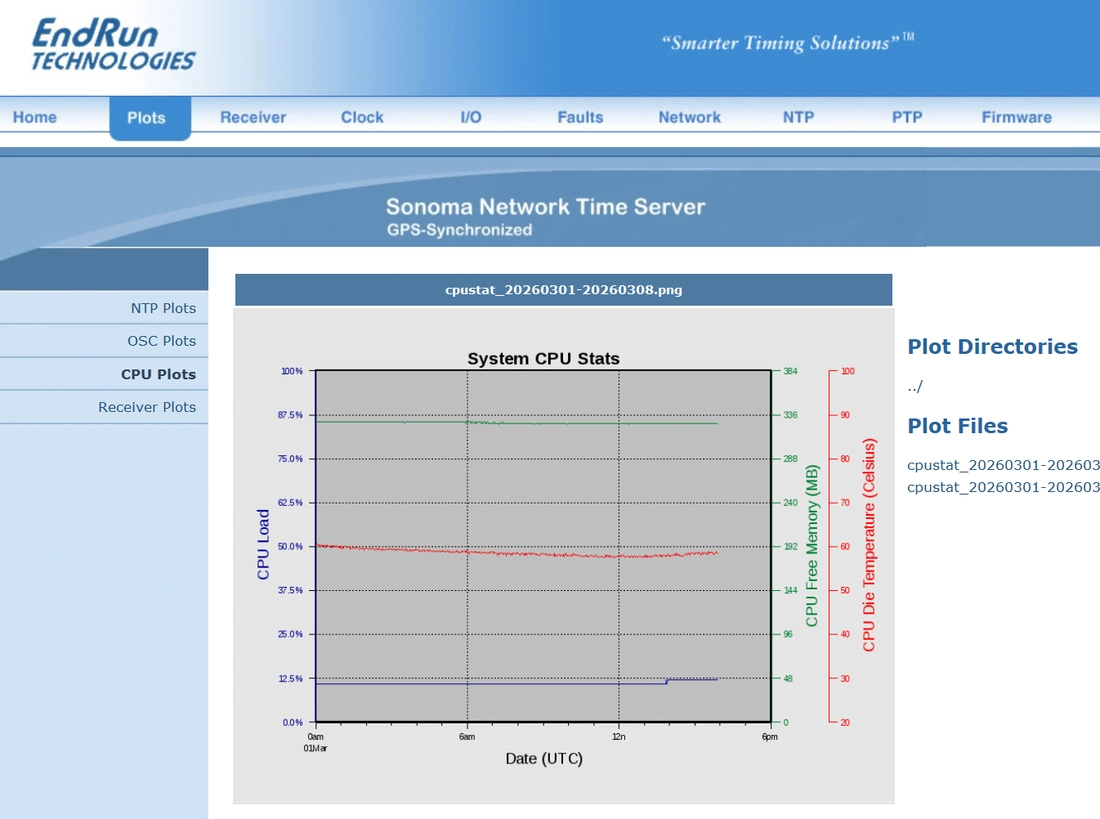Image resolution: width=1100 pixels, height=819 pixels.
Task: Click the Smarter Timing Solutions slogan
Action: tap(788, 43)
